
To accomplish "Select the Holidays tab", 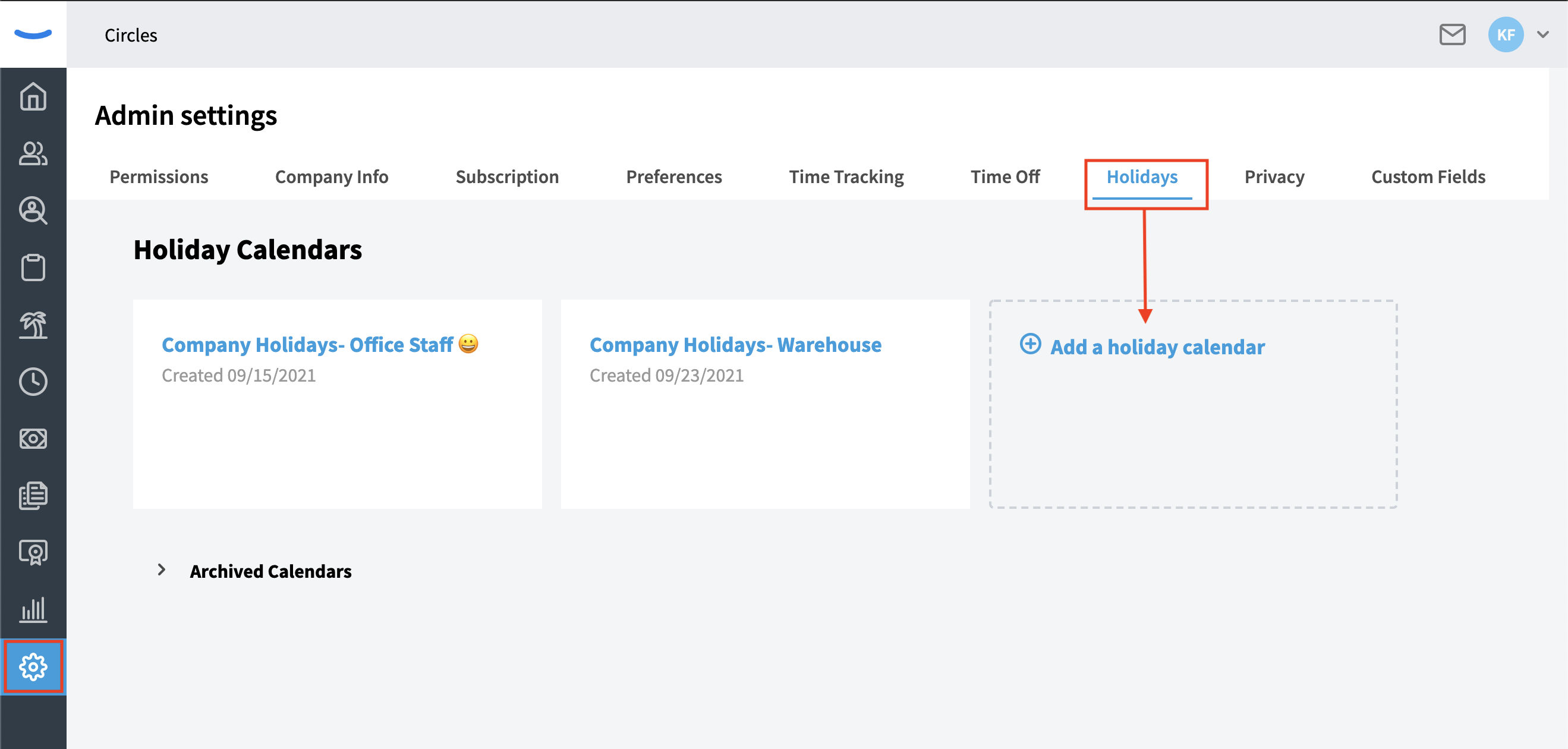I will [1142, 177].
